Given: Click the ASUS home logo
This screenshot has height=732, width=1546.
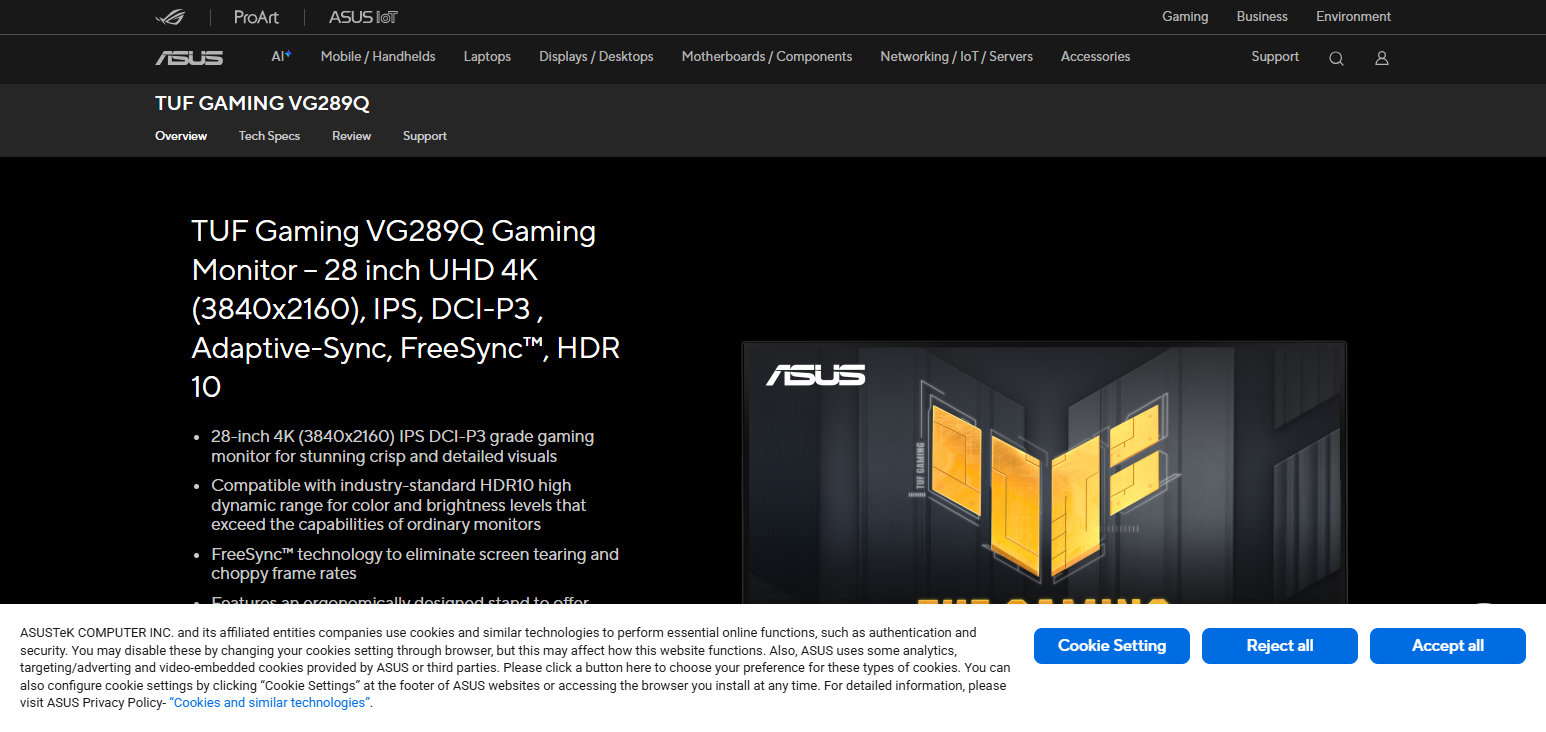Looking at the screenshot, I should [189, 58].
